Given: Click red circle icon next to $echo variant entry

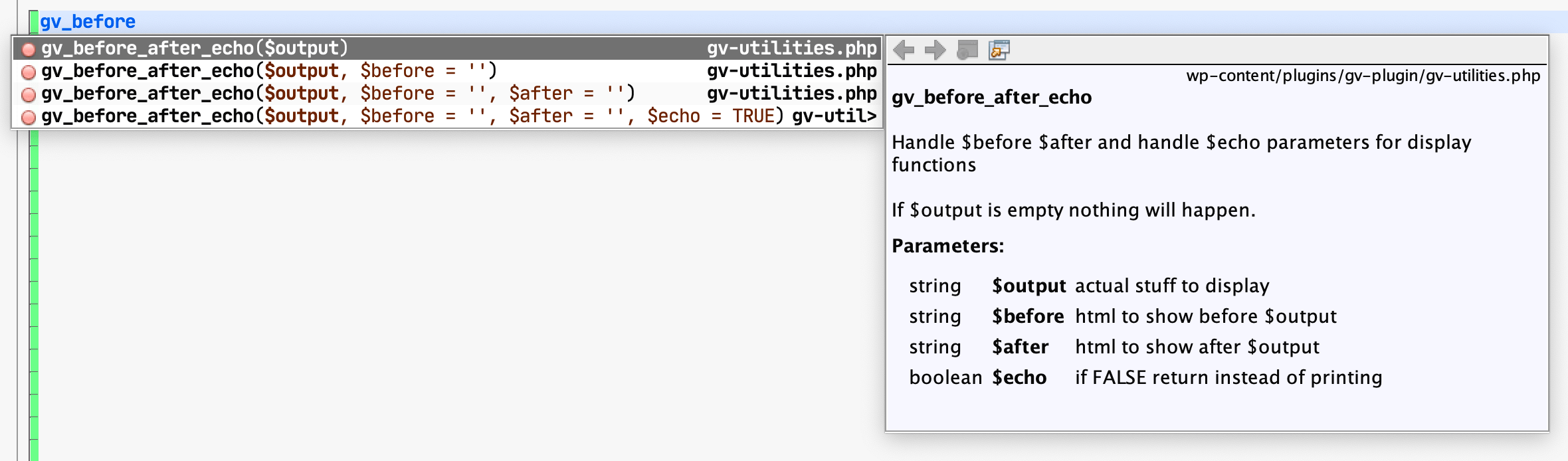Looking at the screenshot, I should click(27, 116).
